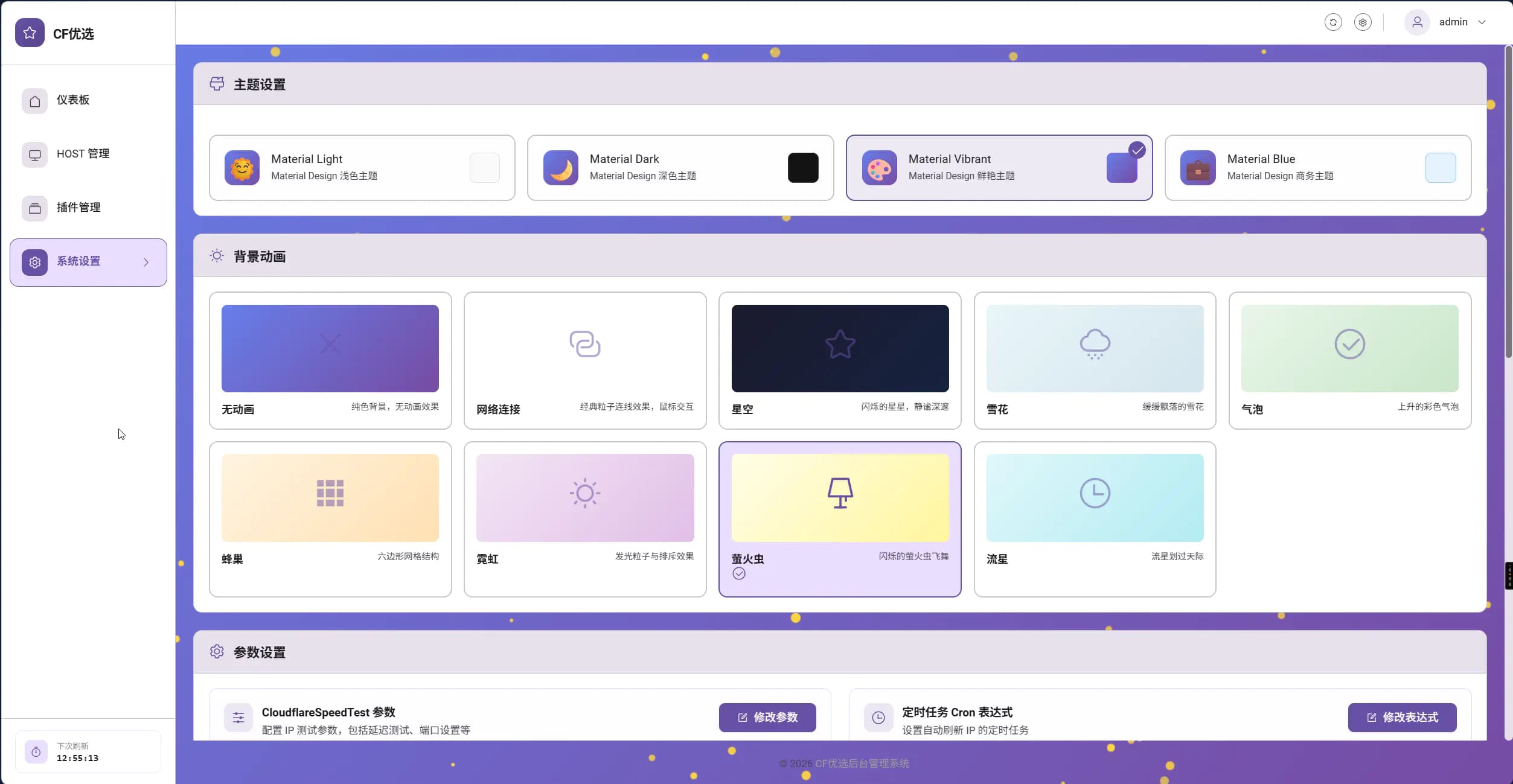1513x784 pixels.
Task: Click the grid icon in 蜂巢 preview
Action: (330, 493)
